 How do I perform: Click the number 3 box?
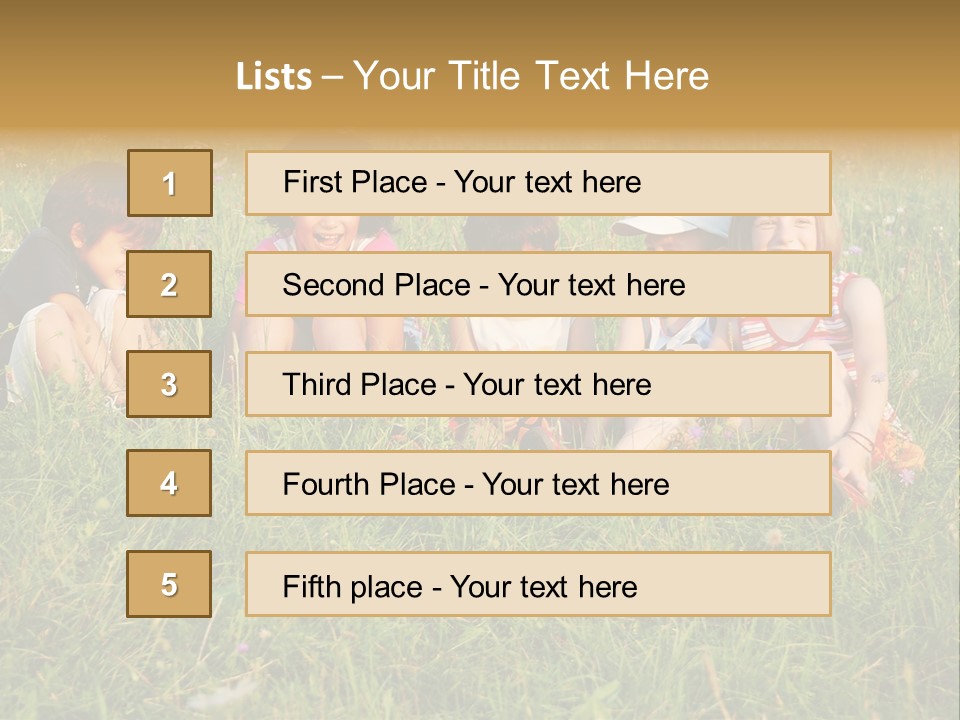169,384
